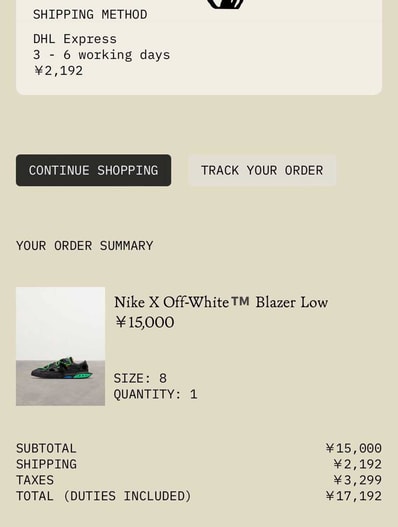Select the Shipping row label in totals

(46, 464)
